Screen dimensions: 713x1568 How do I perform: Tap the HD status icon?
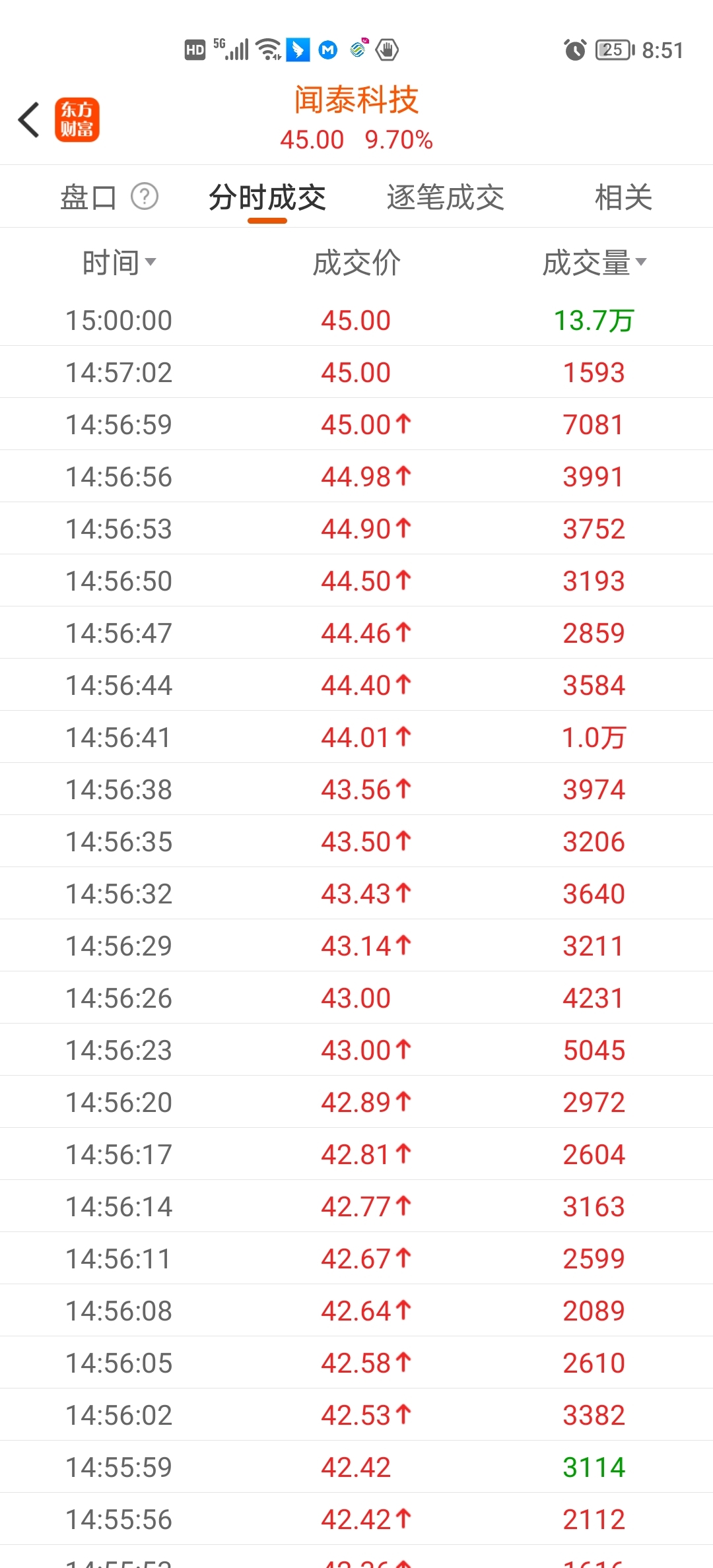[x=195, y=50]
